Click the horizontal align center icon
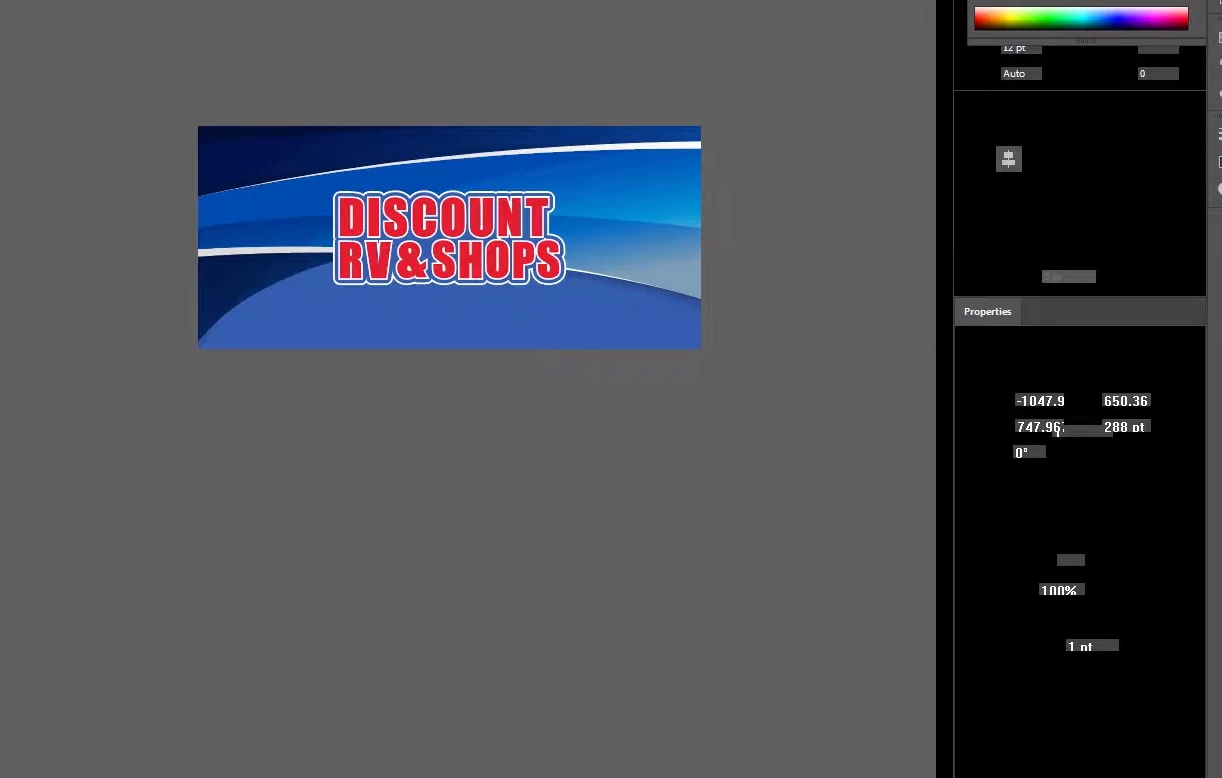This screenshot has width=1222, height=778. tap(1009, 159)
